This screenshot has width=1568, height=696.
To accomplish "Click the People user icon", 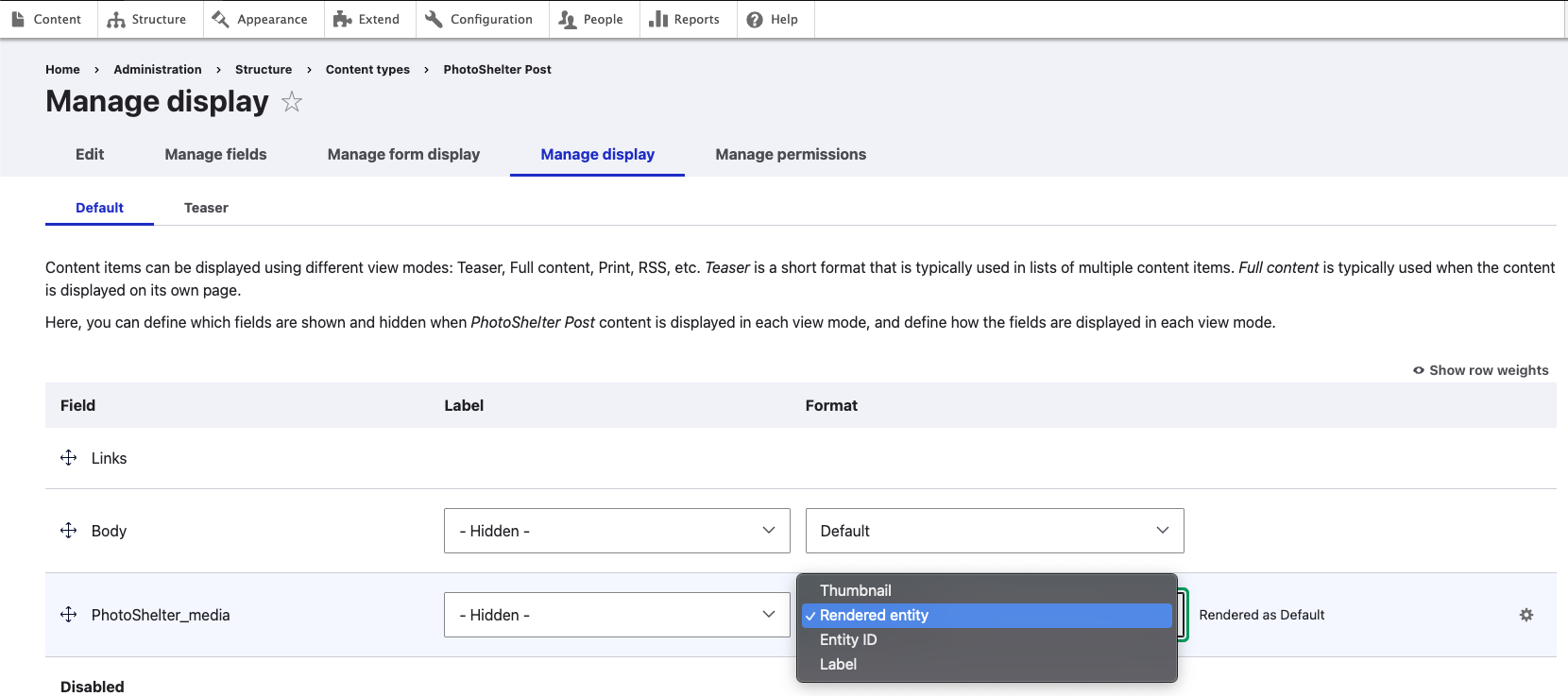I will coord(567,19).
